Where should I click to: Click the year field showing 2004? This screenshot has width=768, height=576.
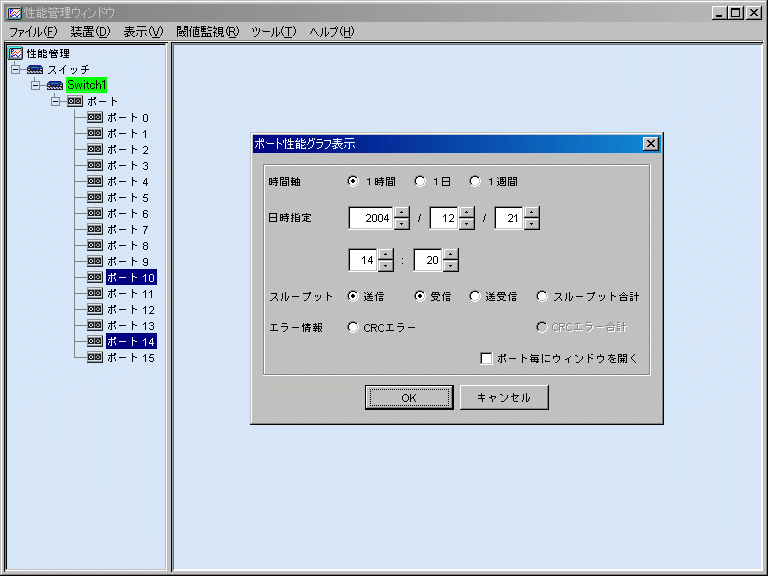click(371, 218)
